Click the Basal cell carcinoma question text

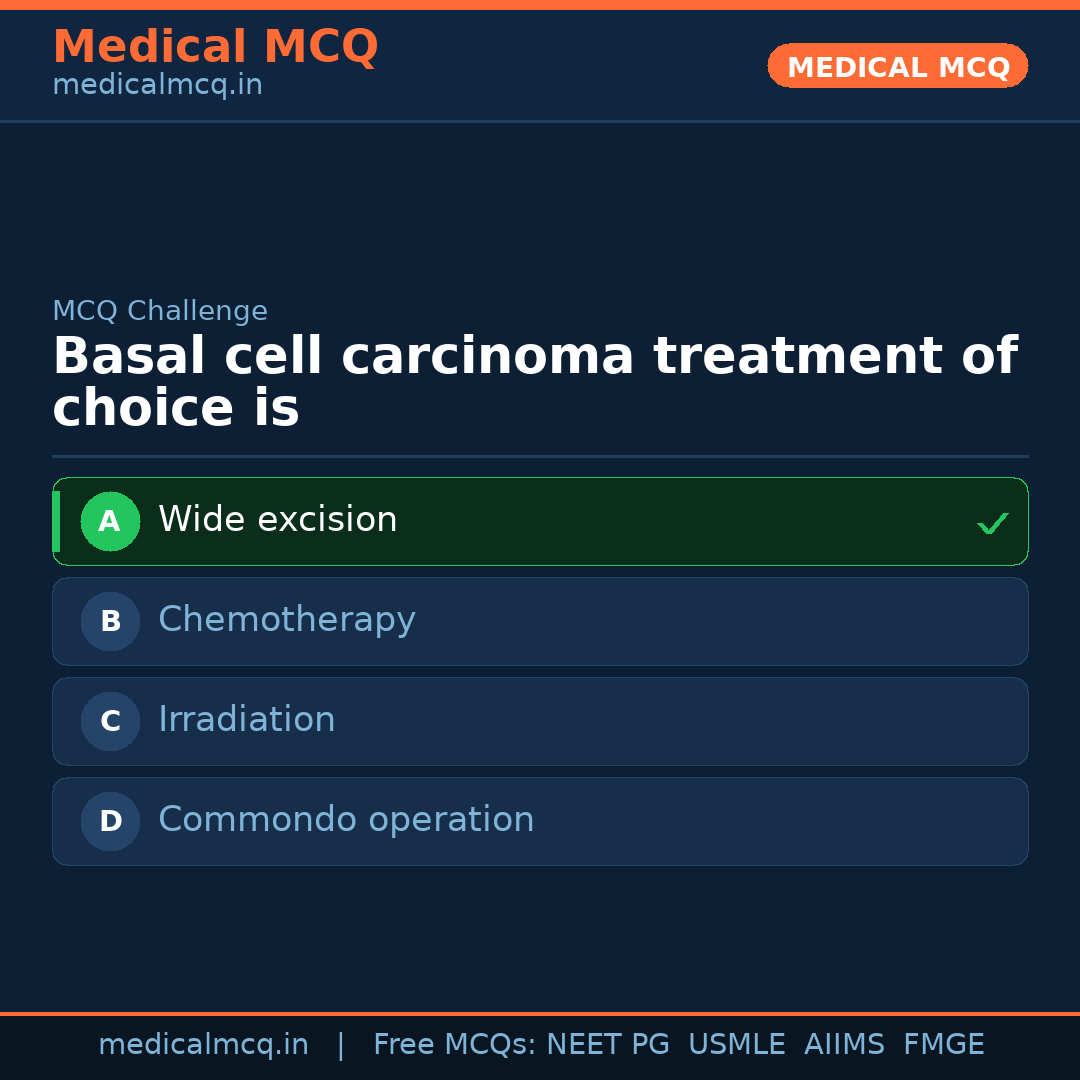click(x=534, y=383)
